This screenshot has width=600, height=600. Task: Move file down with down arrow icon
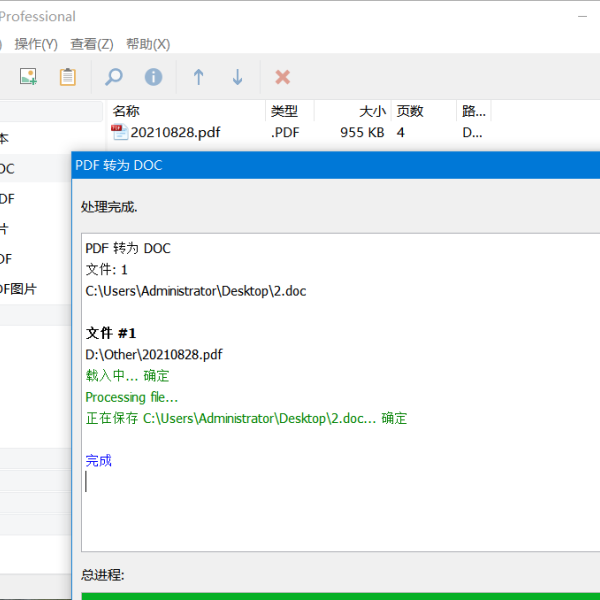click(x=237, y=77)
